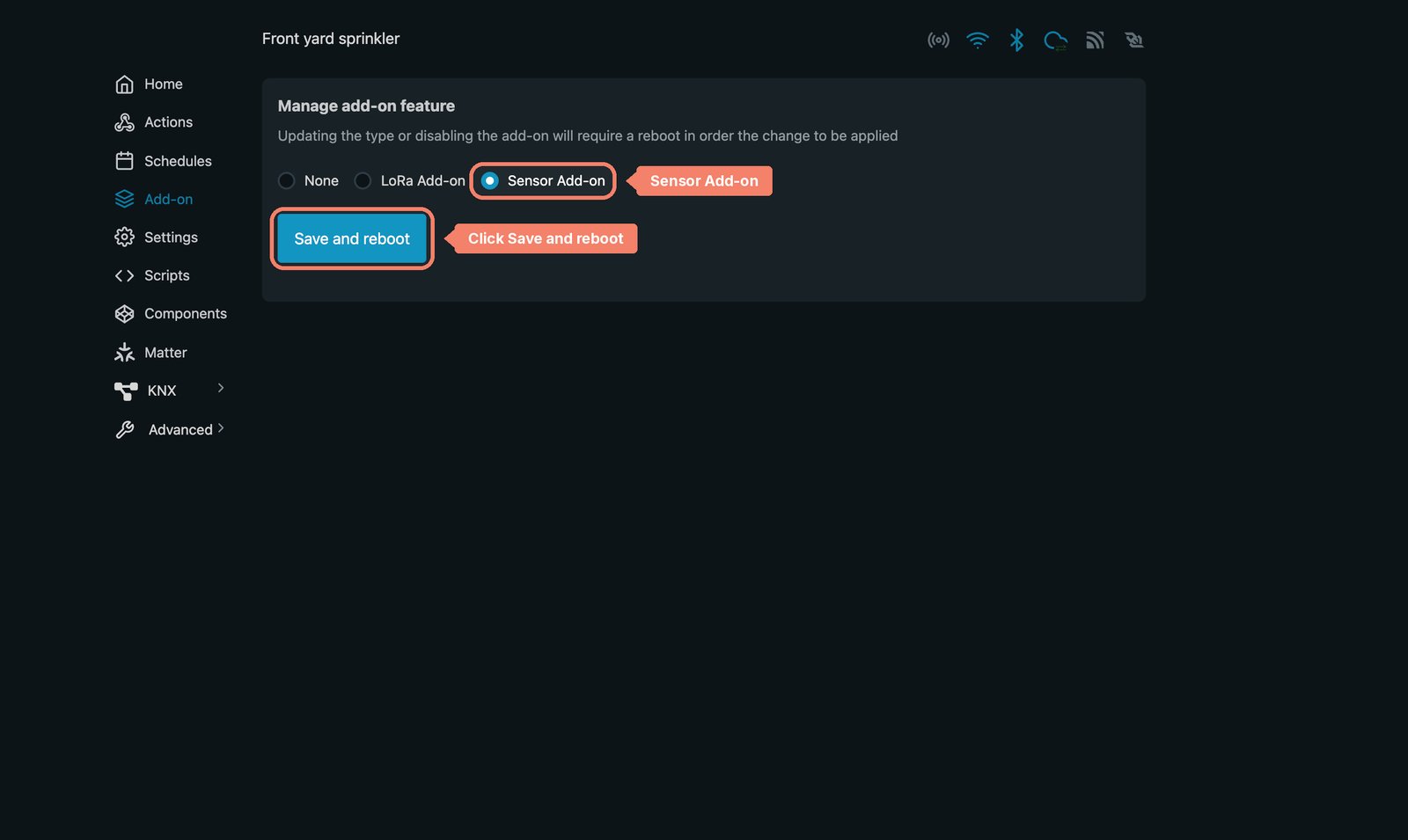
Task: Click the Matter star icon
Action: (x=124, y=352)
